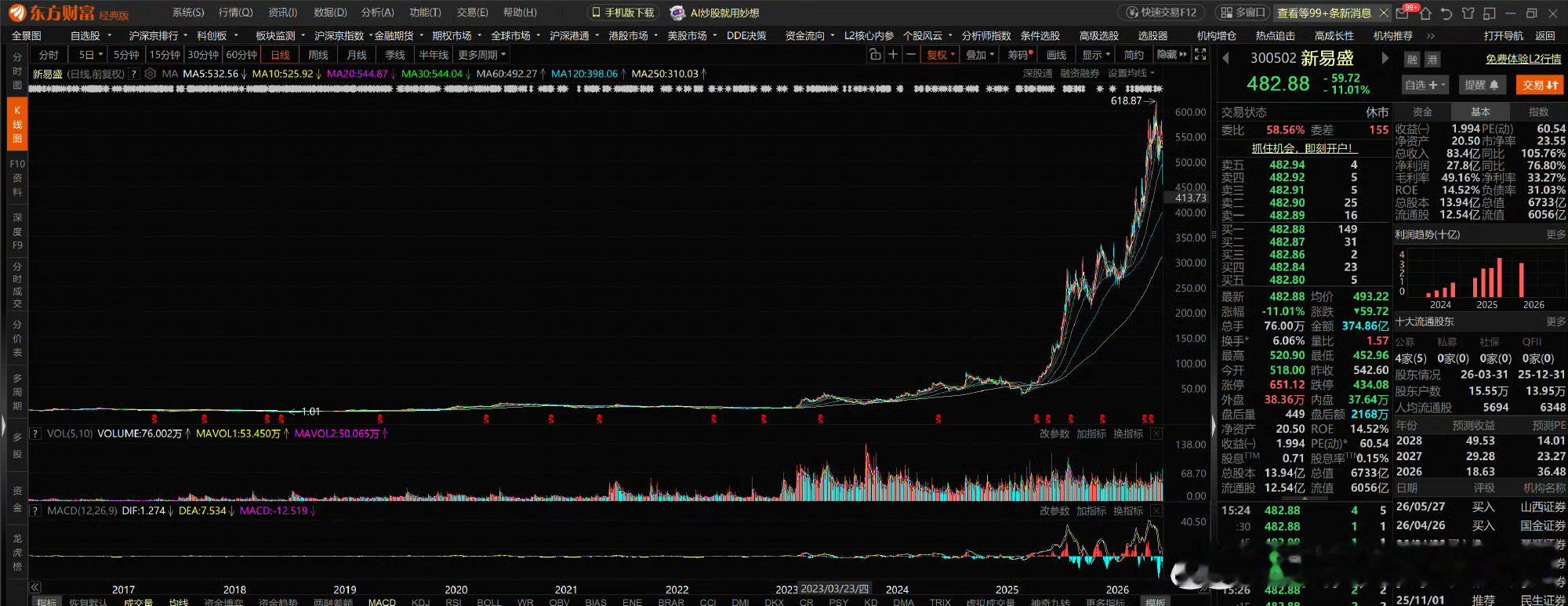
Task: Click the back arrow icon in title bar
Action: 1446,13
